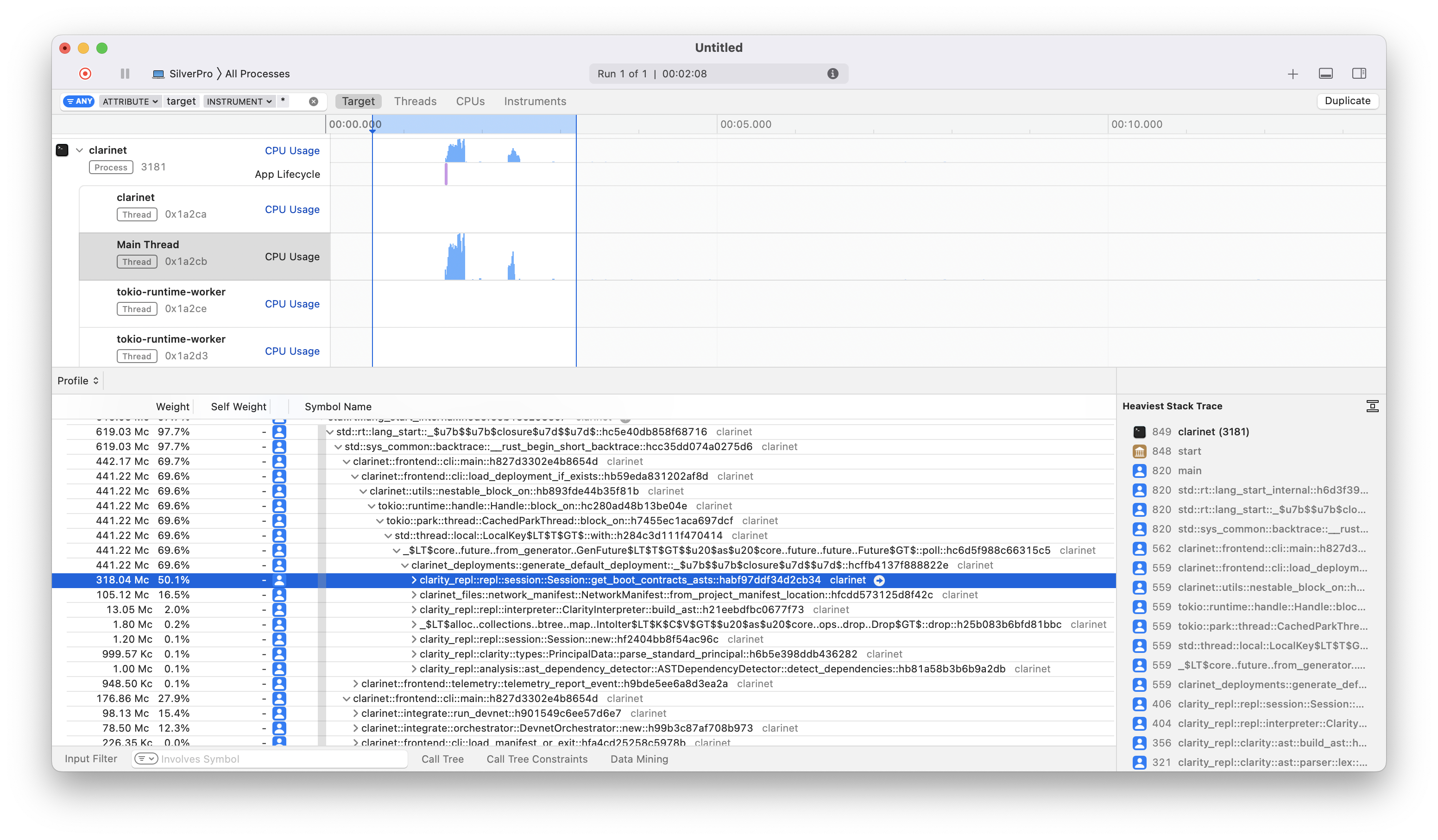Clear the filter using the x icon
Viewport: 1438px width, 840px height.
tap(313, 101)
